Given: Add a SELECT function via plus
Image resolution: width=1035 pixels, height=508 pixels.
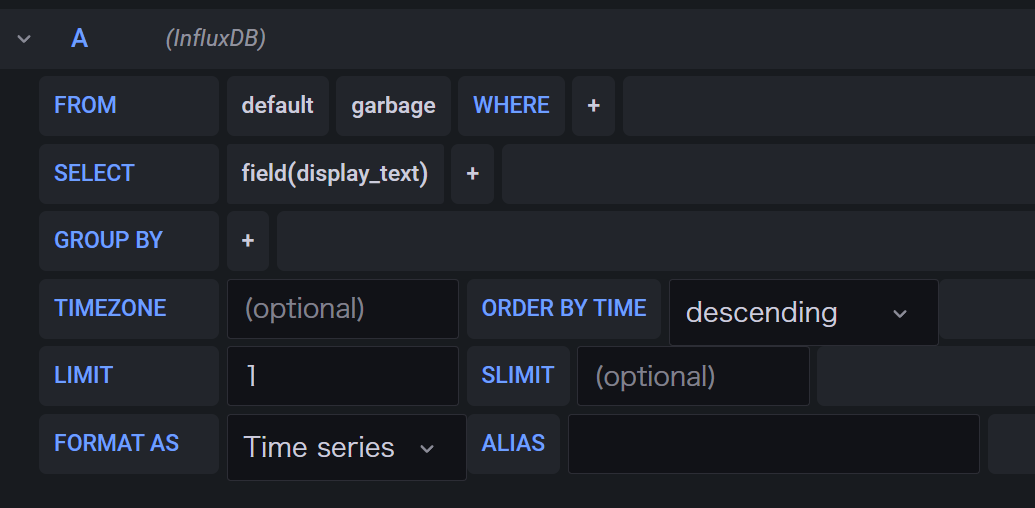Looking at the screenshot, I should 473,174.
